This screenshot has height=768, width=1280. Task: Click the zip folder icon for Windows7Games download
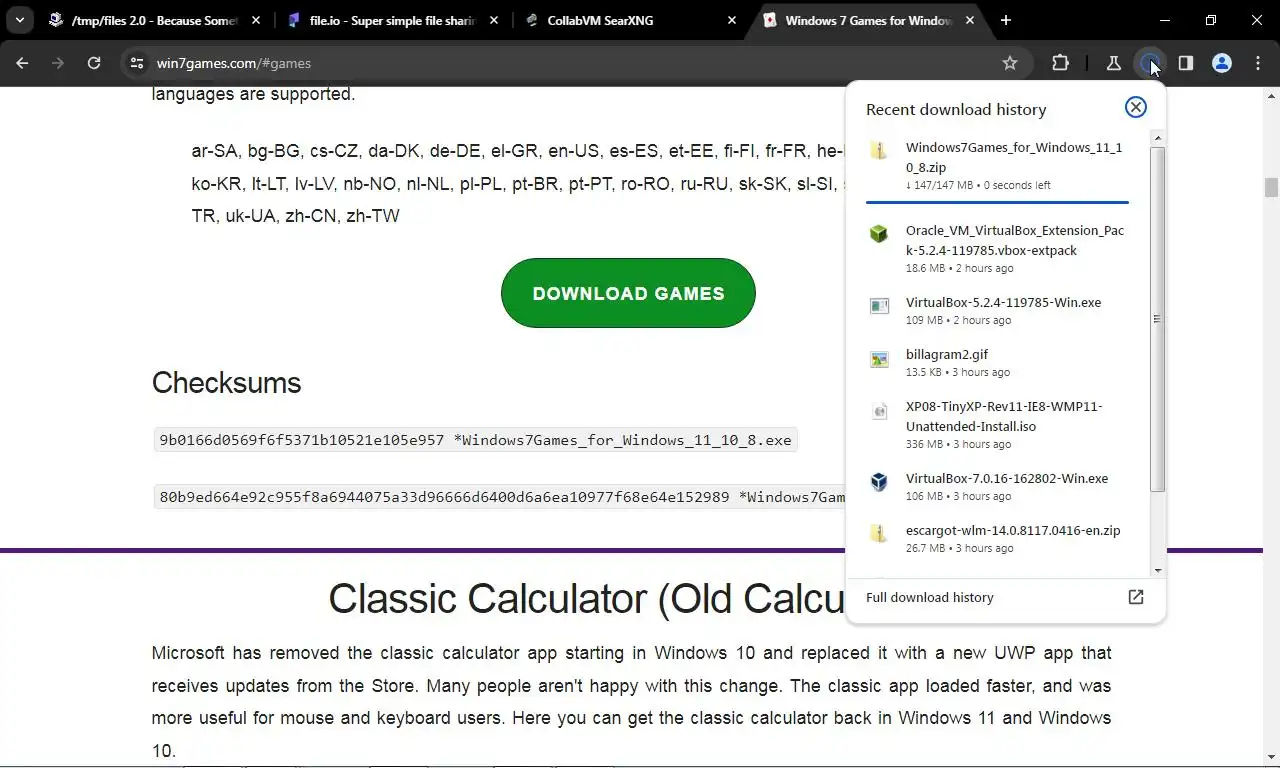click(x=878, y=151)
